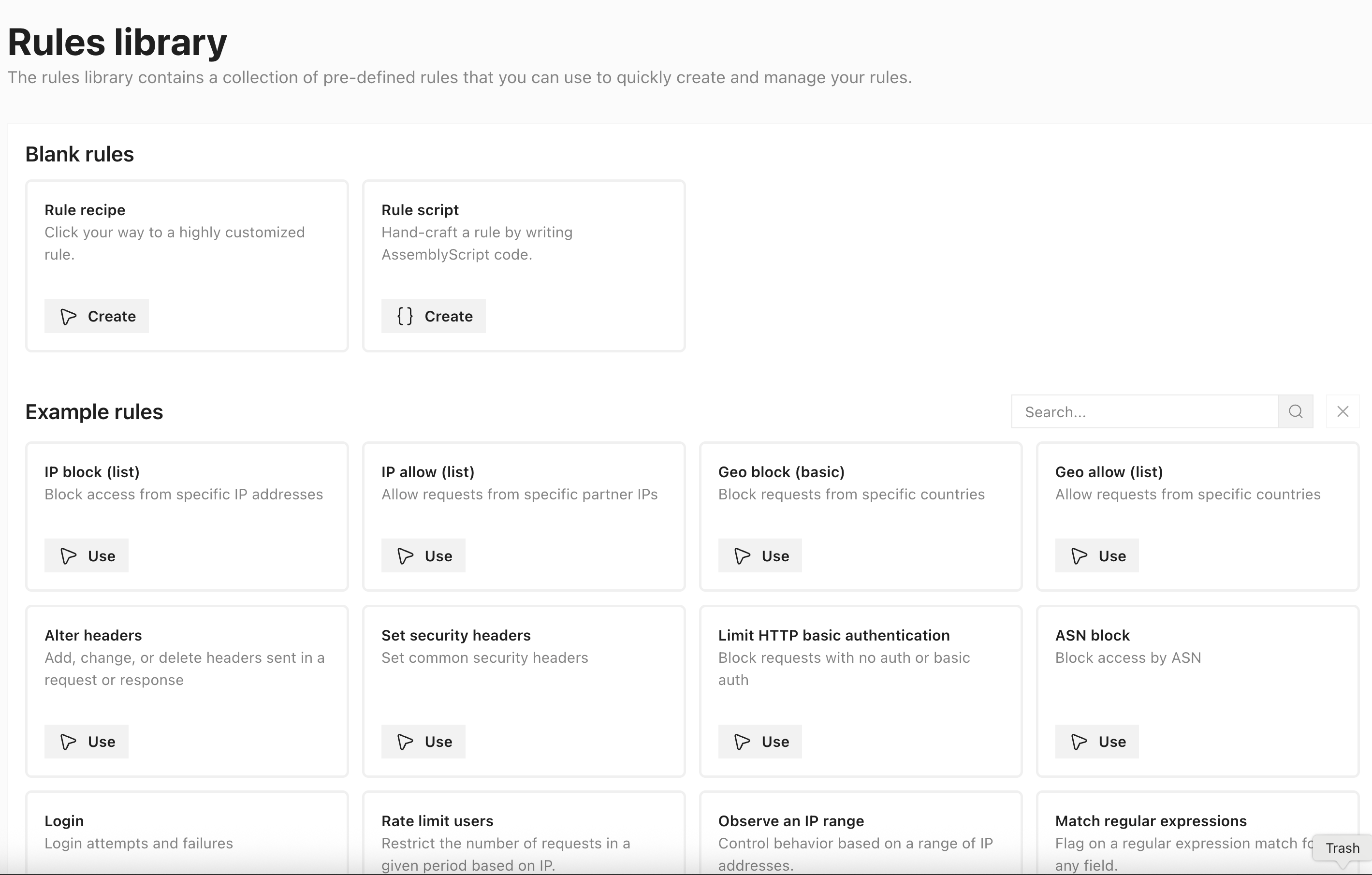Use the Geo allow (list) rule
This screenshot has height=875, width=1372.
click(x=1097, y=555)
